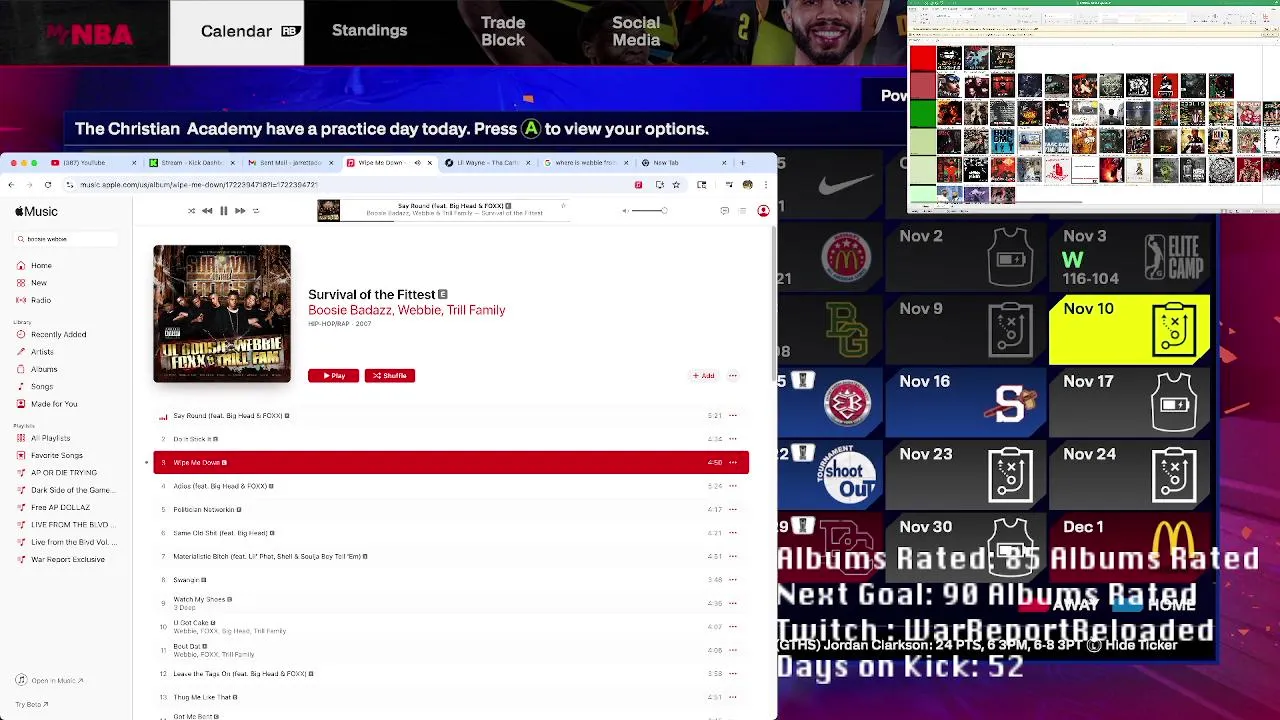
Task: Click the browser address bar URL
Action: tap(199, 185)
